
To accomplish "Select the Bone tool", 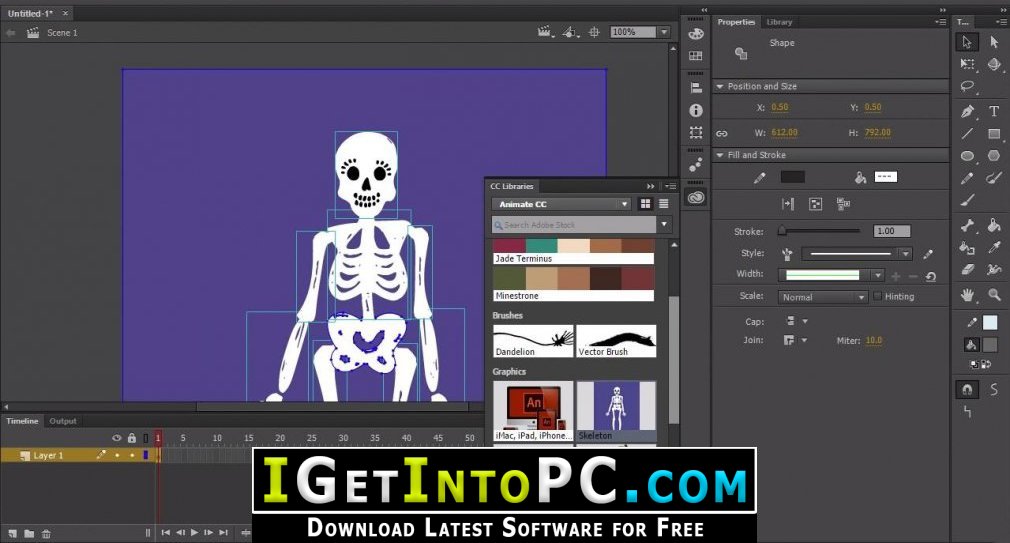I will (x=967, y=225).
